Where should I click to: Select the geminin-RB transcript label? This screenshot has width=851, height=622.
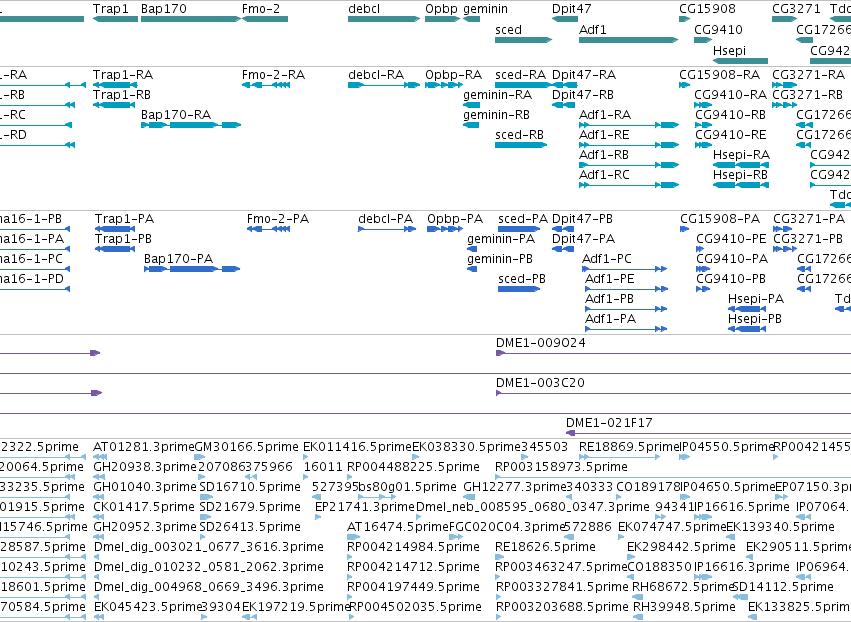coord(496,115)
